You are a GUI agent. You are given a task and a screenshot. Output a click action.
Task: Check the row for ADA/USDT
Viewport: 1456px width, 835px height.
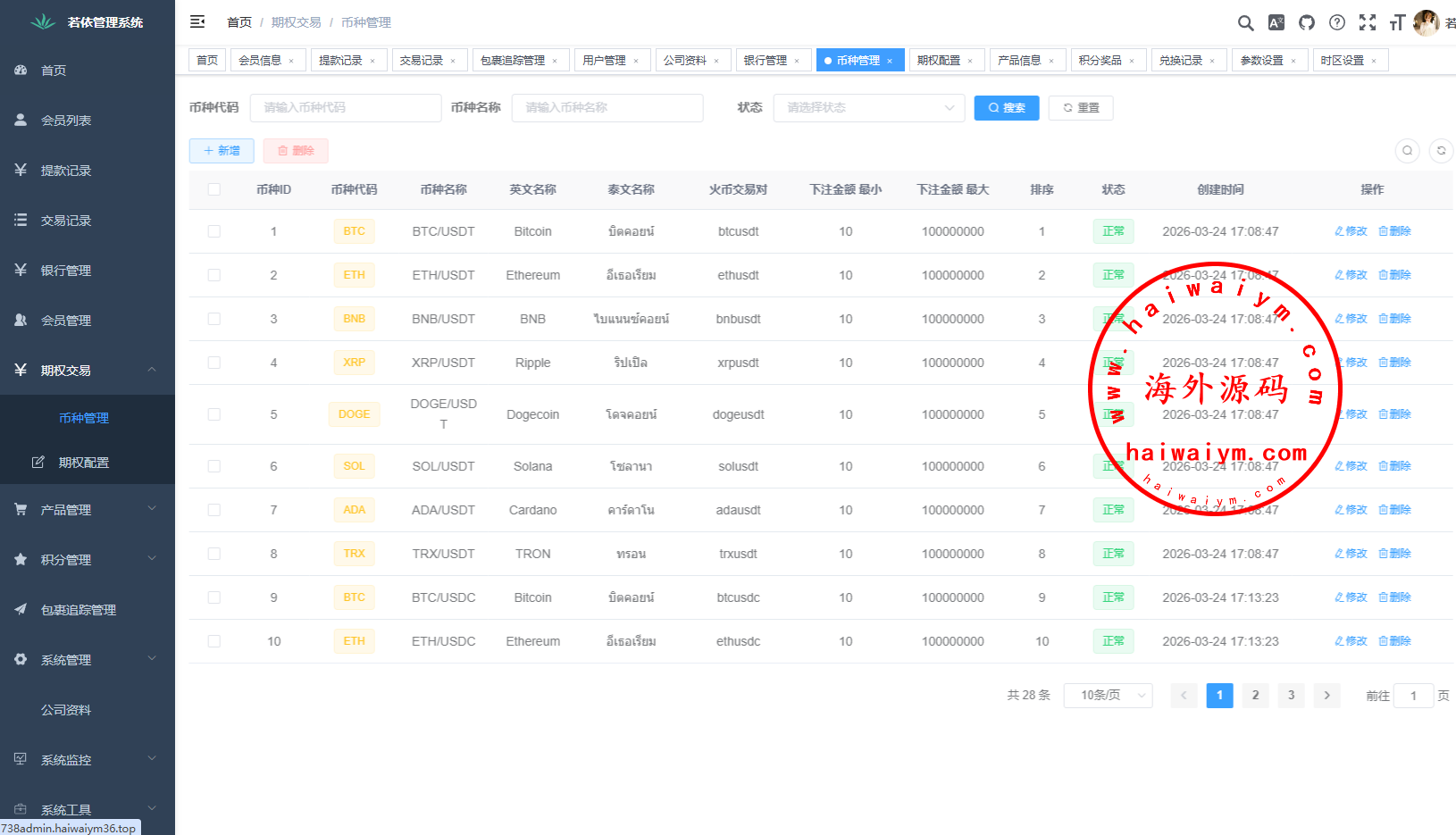214,510
